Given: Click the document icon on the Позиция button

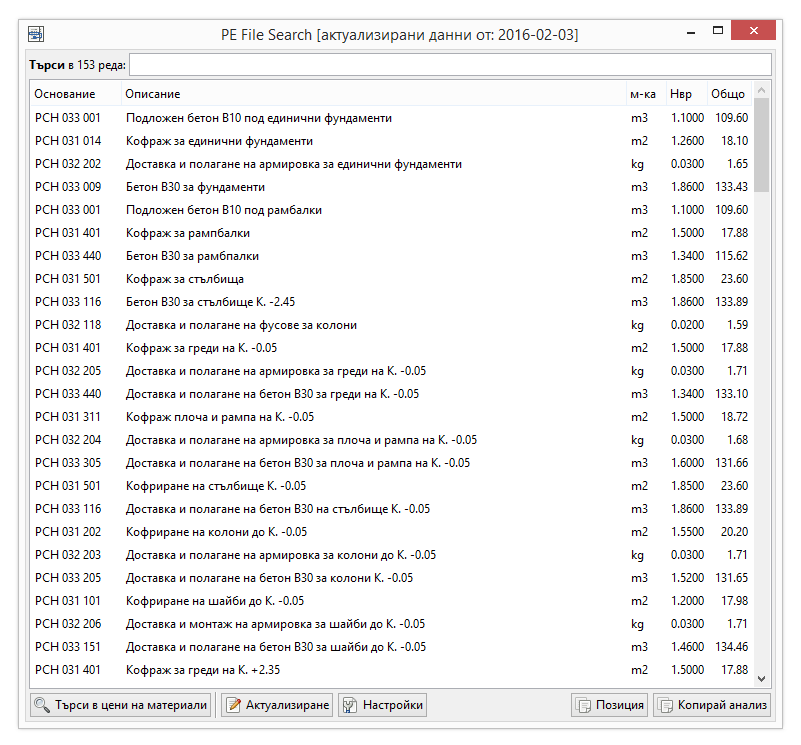Looking at the screenshot, I should coord(583,704).
